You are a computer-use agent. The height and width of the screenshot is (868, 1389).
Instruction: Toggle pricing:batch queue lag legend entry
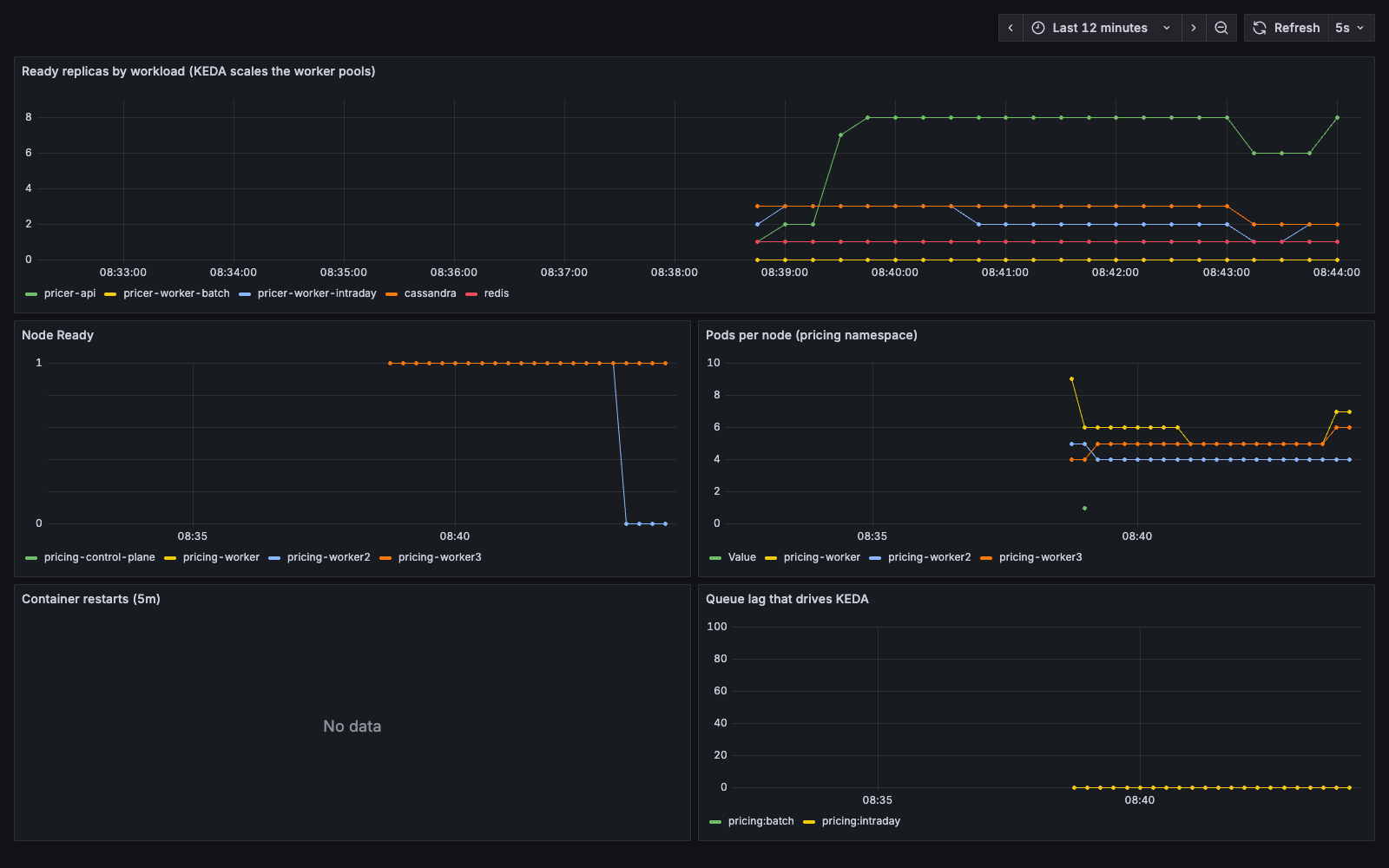pos(761,821)
